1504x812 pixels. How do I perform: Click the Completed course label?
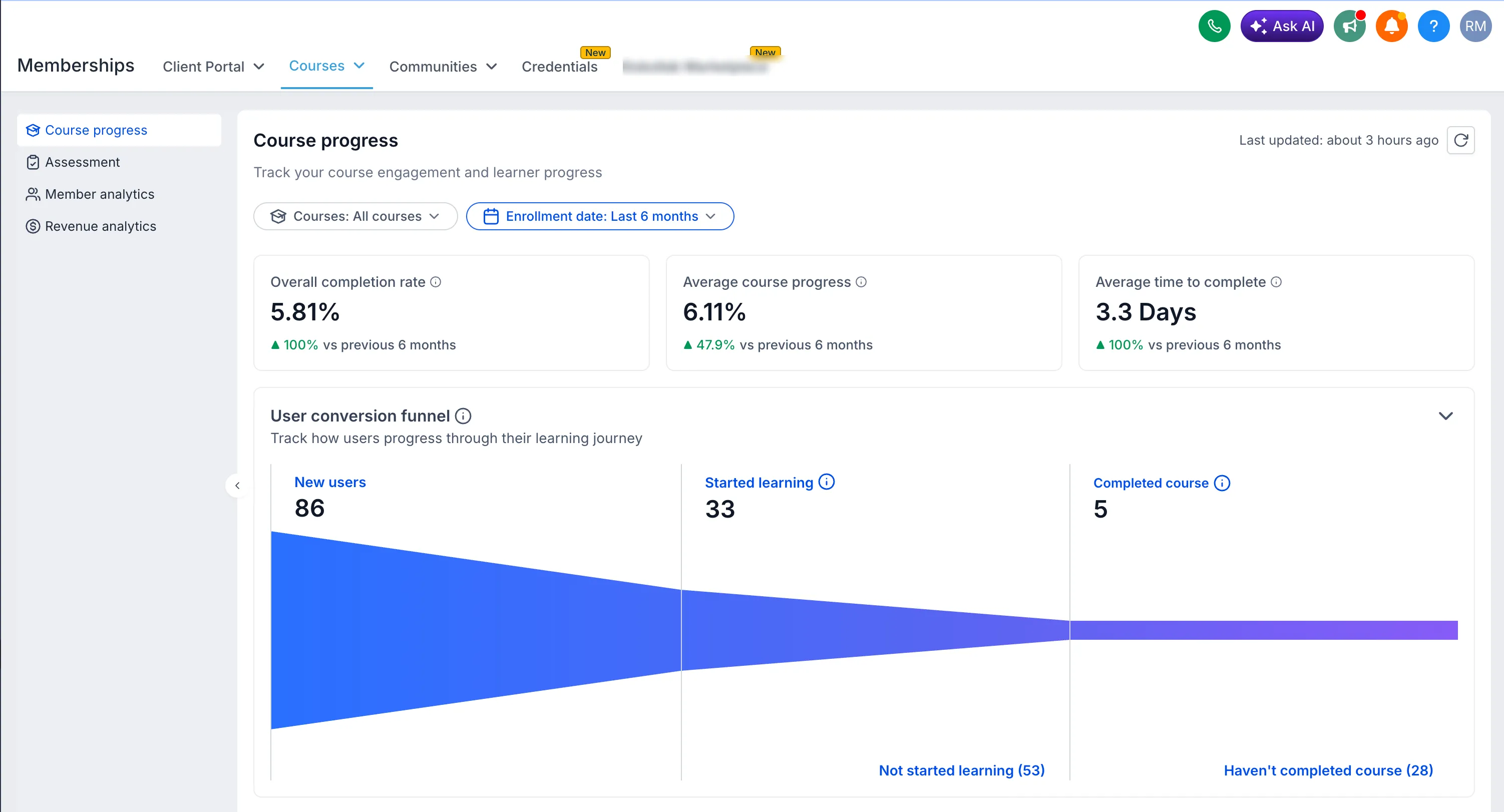click(x=1151, y=484)
